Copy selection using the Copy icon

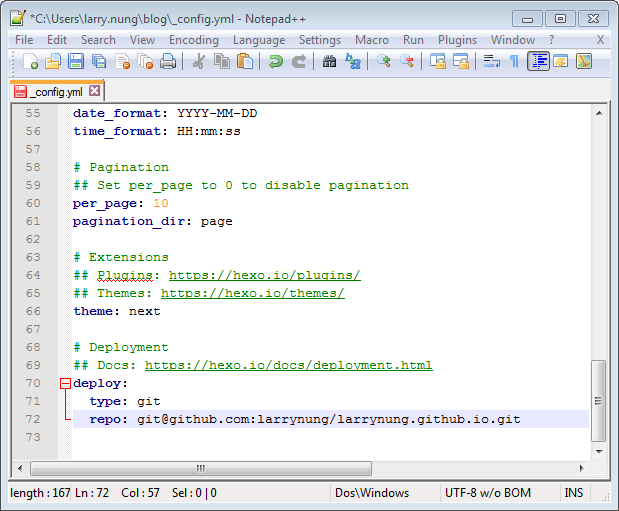pyautogui.click(x=221, y=62)
